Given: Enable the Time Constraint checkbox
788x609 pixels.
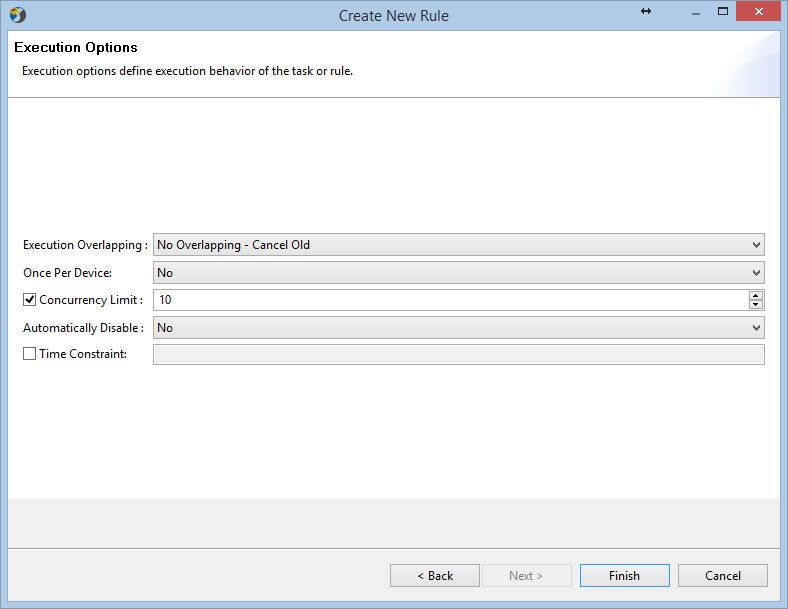Looking at the screenshot, I should (30, 354).
